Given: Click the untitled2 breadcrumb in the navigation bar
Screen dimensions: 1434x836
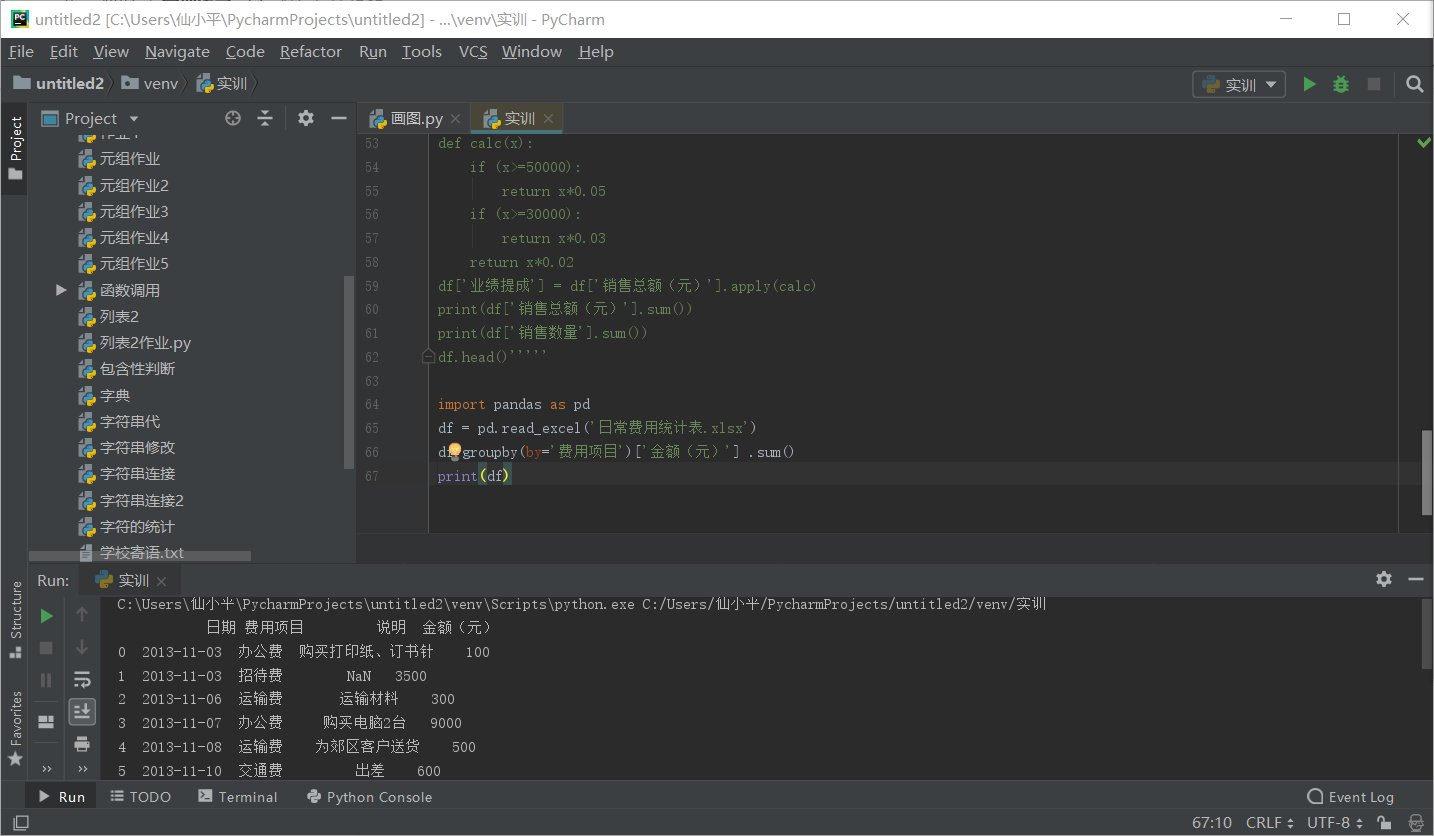Looking at the screenshot, I should point(59,83).
